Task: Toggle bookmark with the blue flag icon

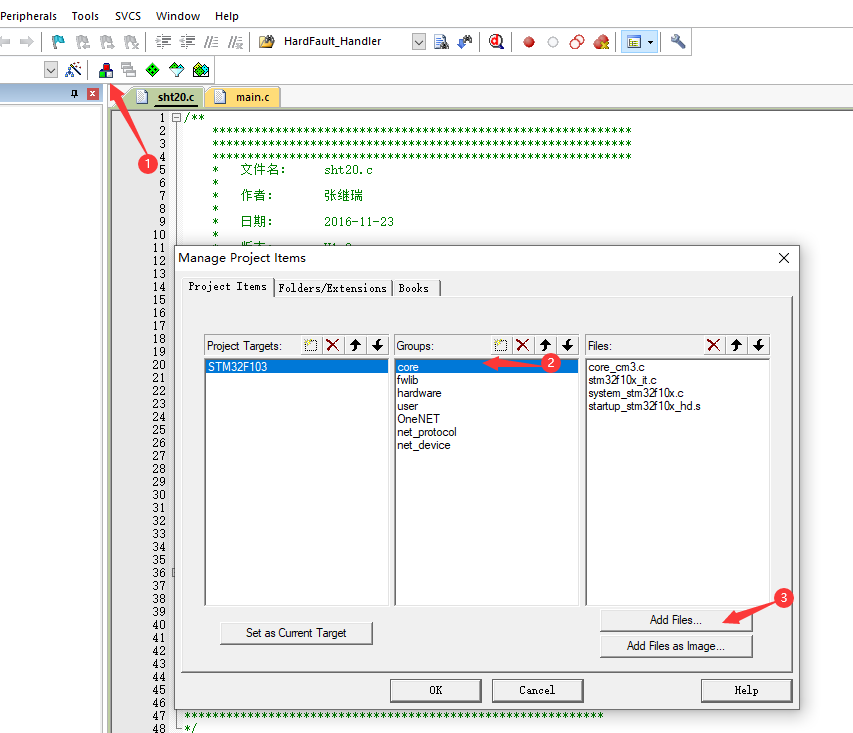Action: tap(58, 41)
